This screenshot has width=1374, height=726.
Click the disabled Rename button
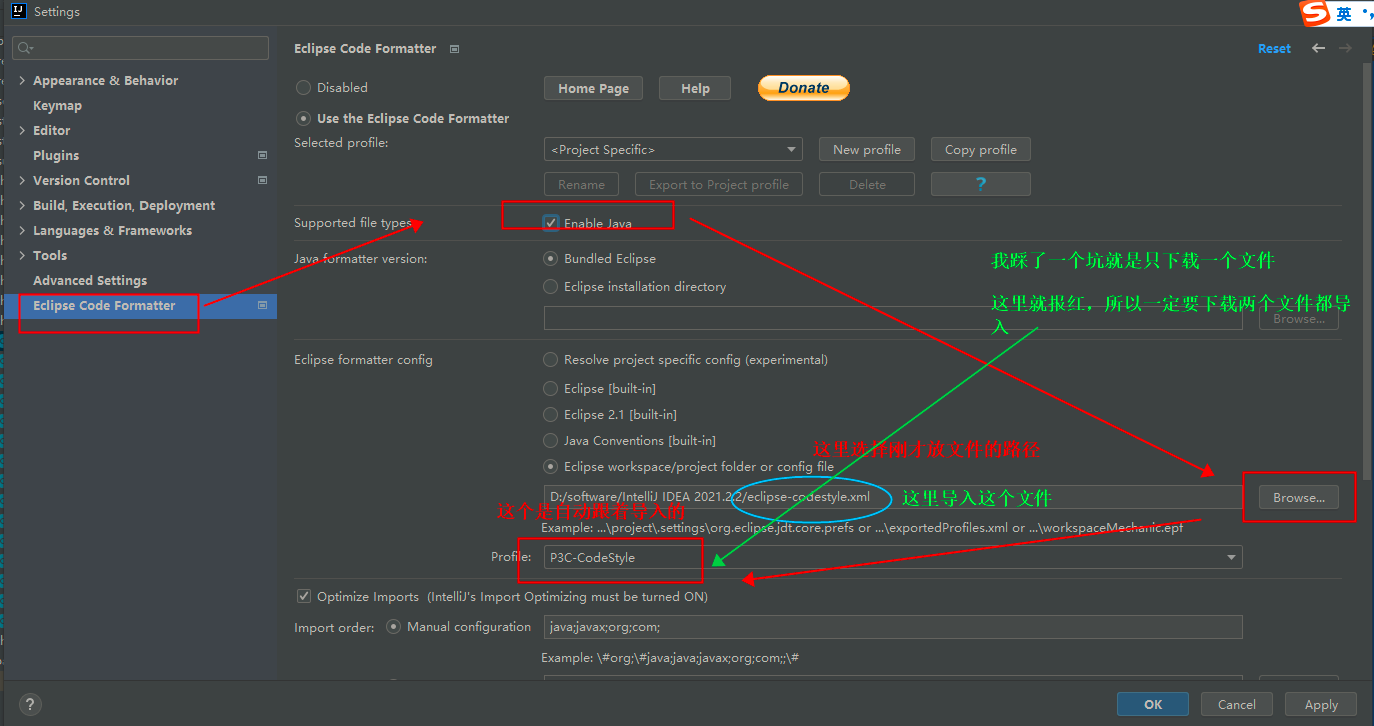click(x=581, y=184)
